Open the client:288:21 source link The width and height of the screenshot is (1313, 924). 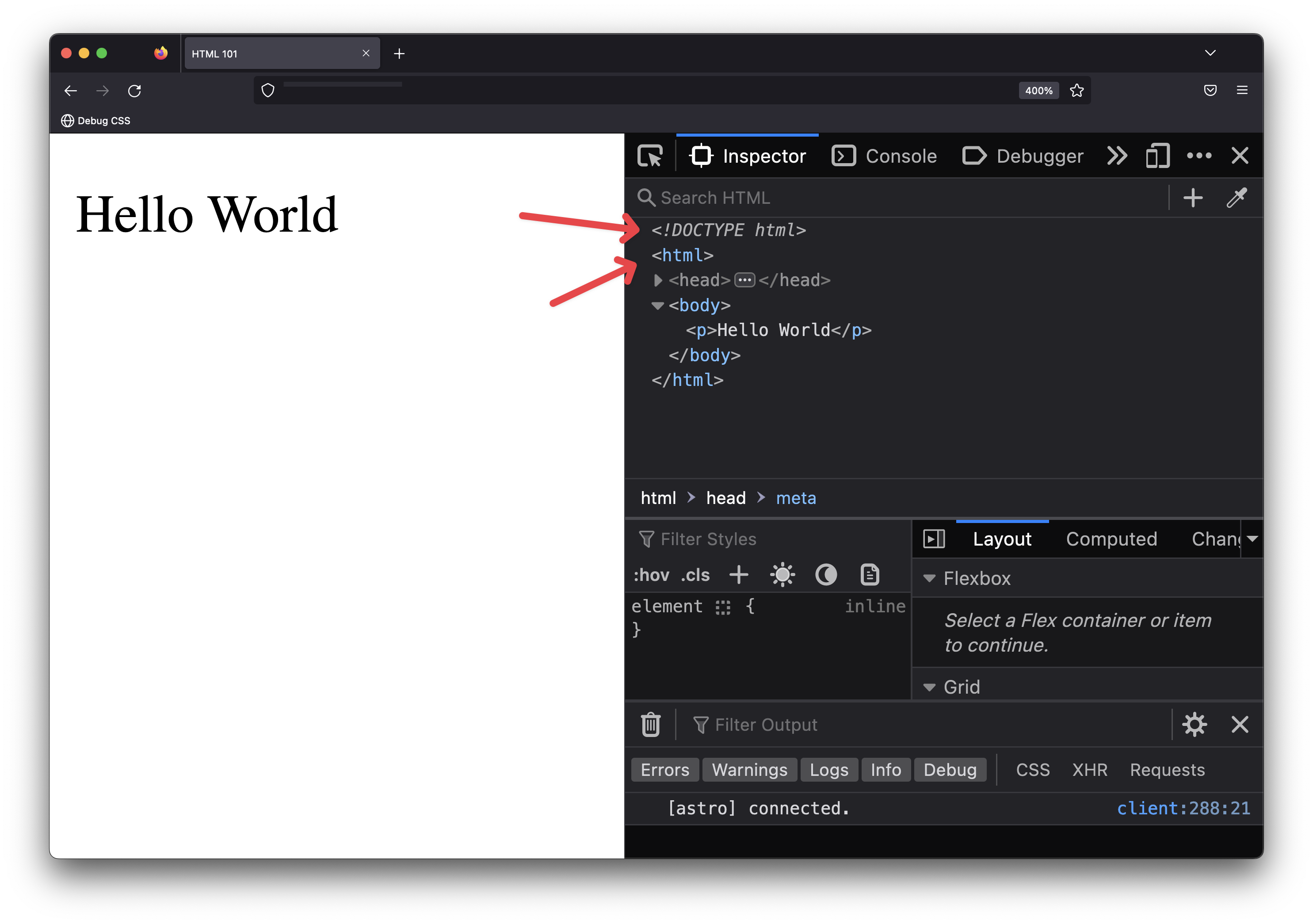pos(1183,808)
